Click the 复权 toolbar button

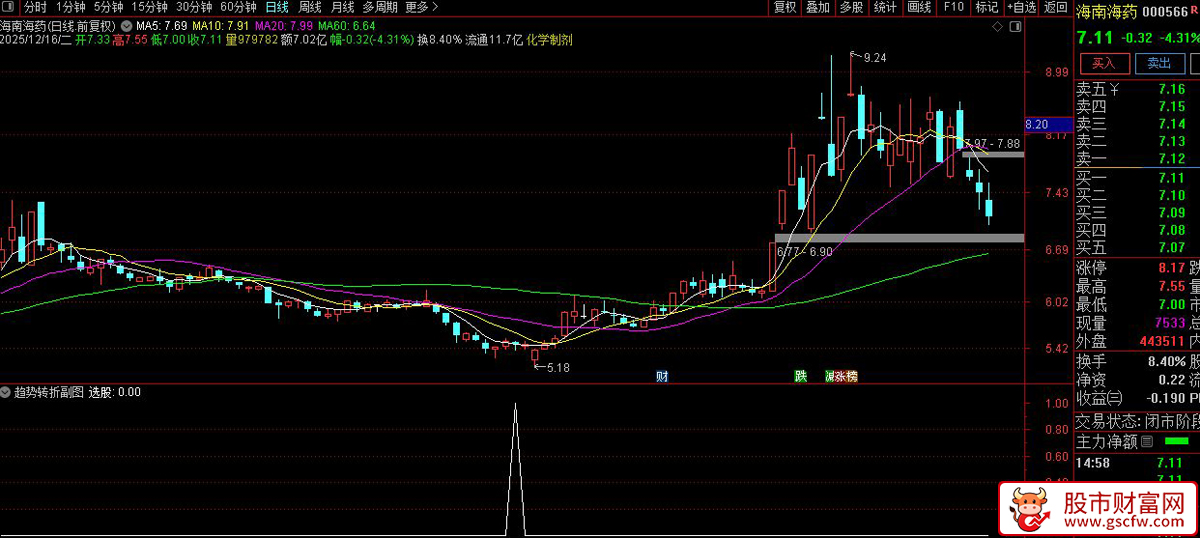tap(785, 7)
